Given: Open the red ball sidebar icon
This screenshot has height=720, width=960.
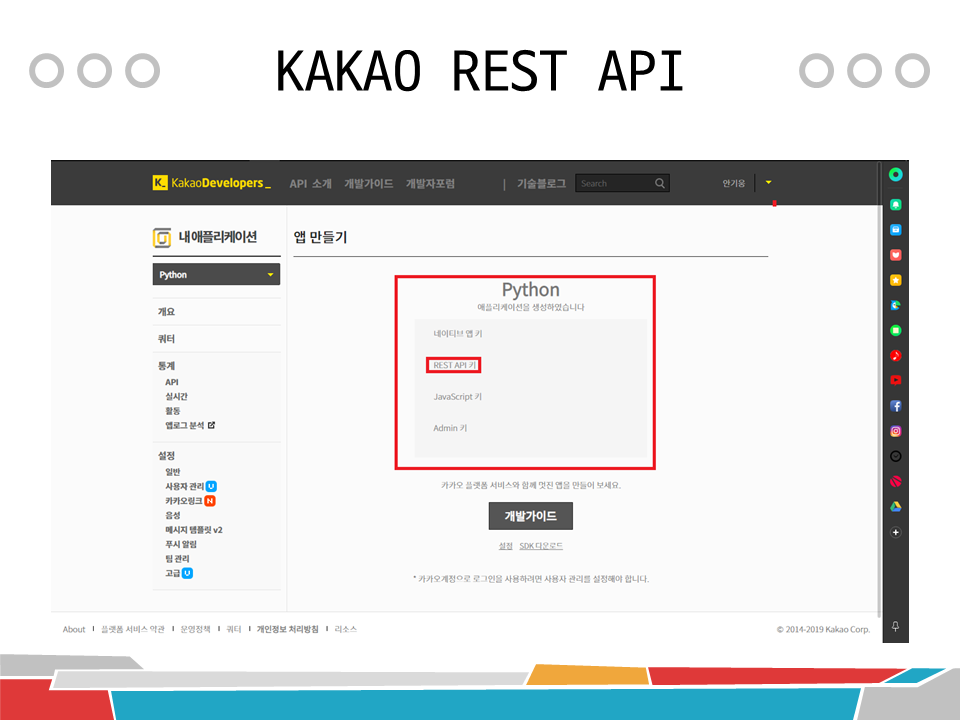Looking at the screenshot, I should 895,482.
